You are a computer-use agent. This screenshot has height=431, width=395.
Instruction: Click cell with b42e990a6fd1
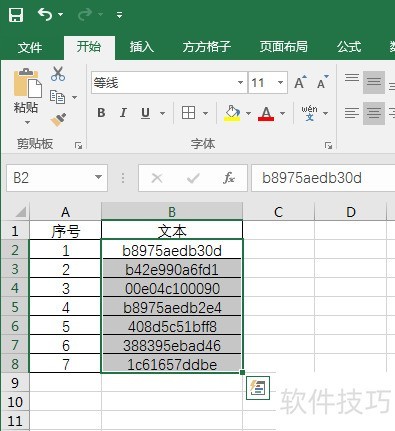pos(172,269)
